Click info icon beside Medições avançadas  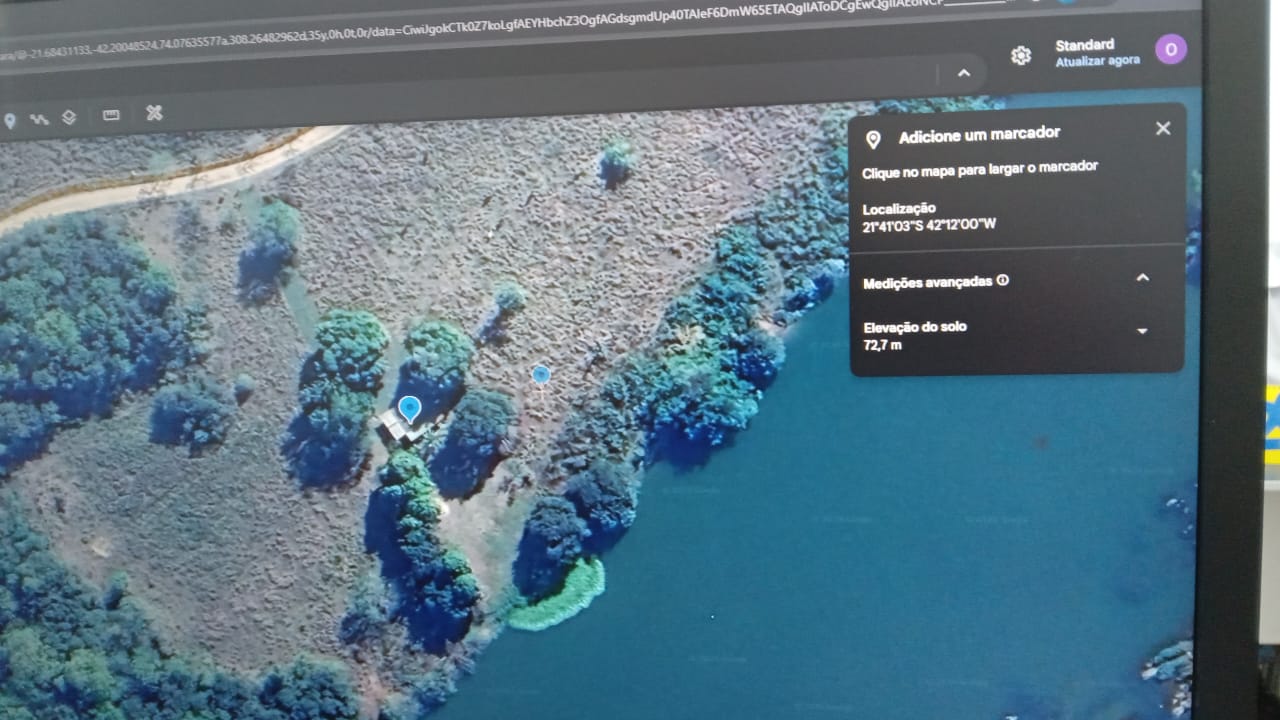coord(1003,281)
